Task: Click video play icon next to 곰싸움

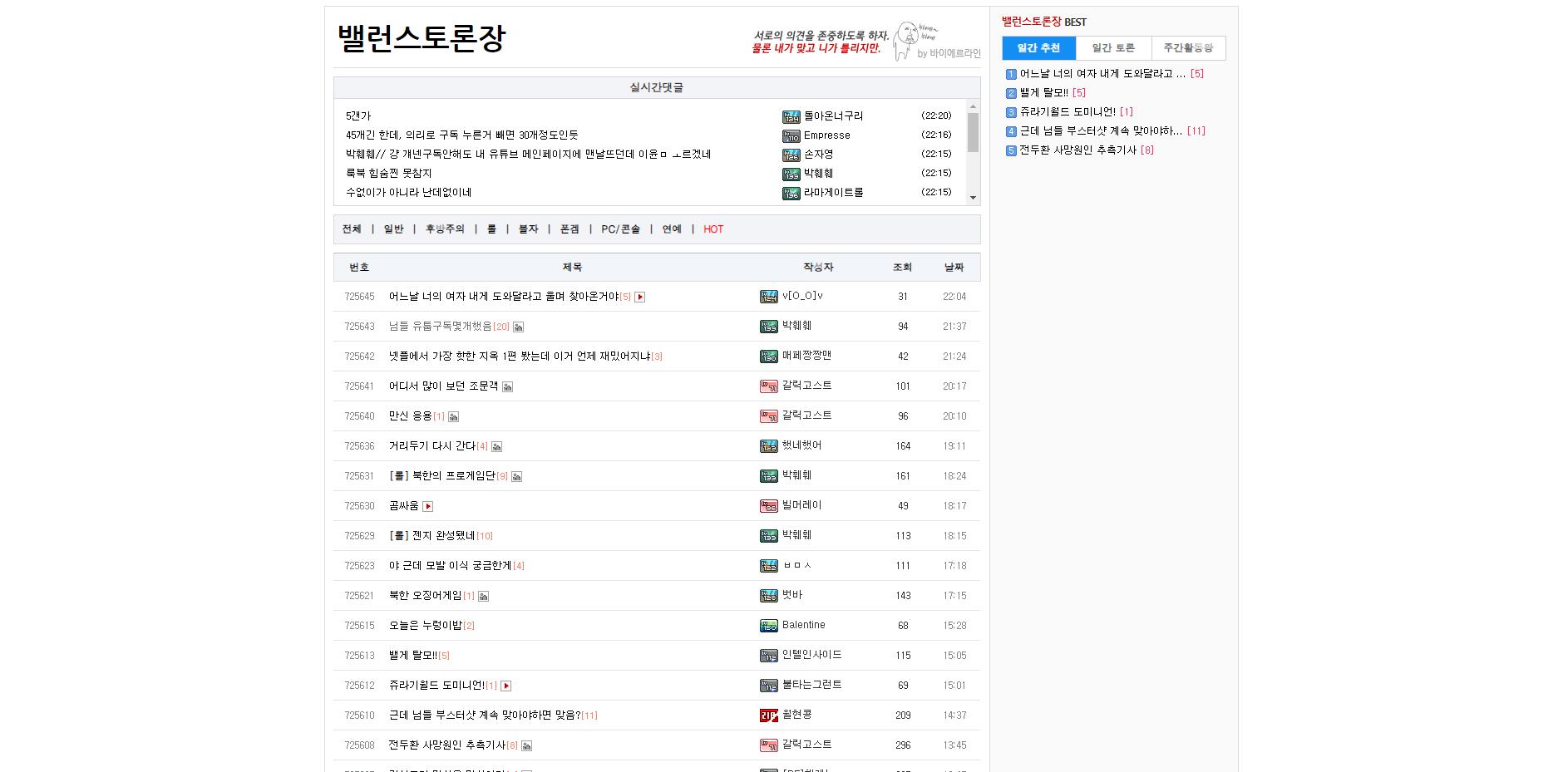Action: 427,506
